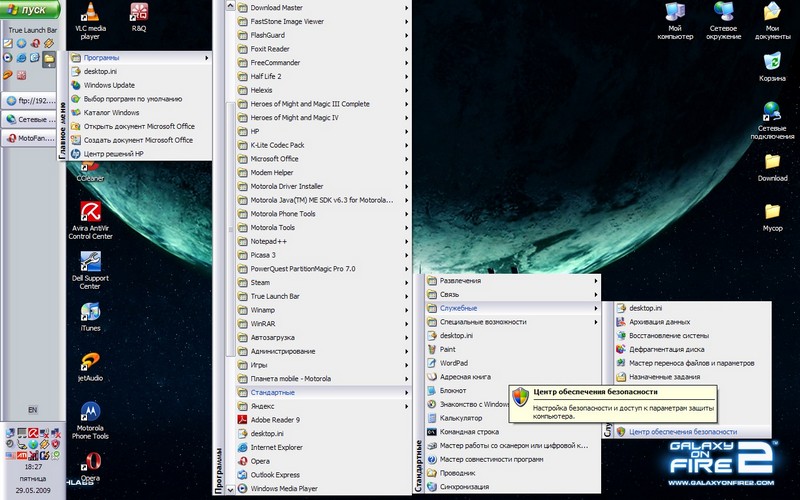Expand Heroes of Might and Magic IV arrow
Screen dimensions: 800x500
click(407, 118)
